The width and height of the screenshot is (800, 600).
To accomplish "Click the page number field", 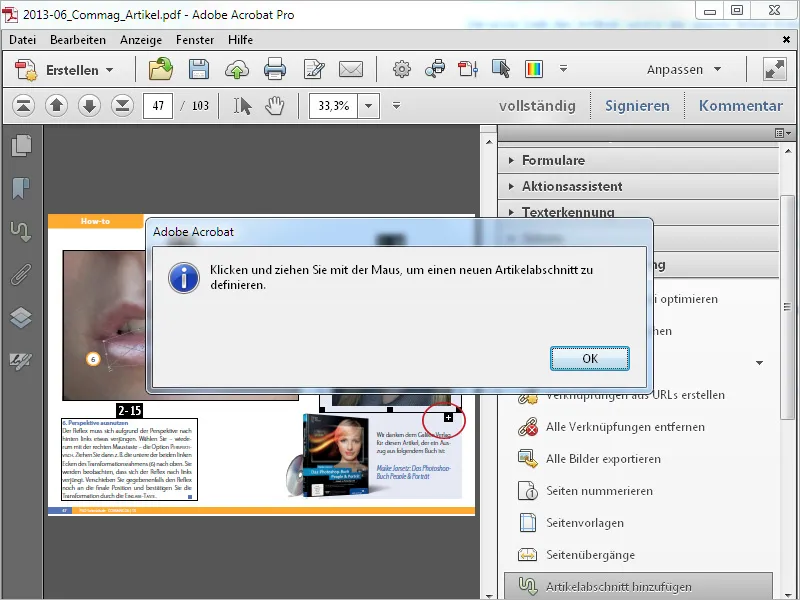I will (x=158, y=106).
